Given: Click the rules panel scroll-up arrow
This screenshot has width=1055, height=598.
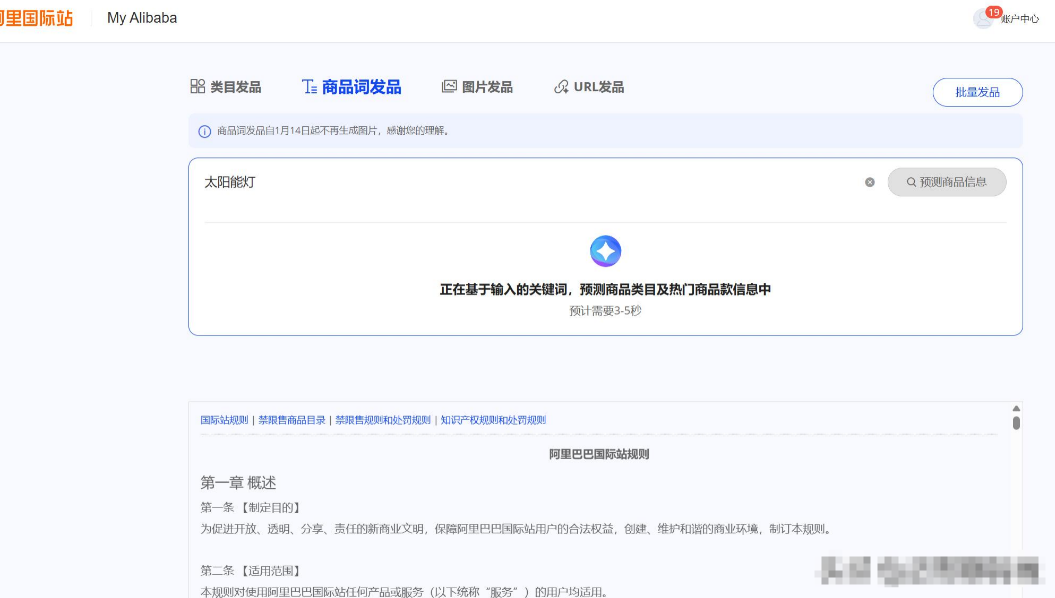Looking at the screenshot, I should (1016, 408).
